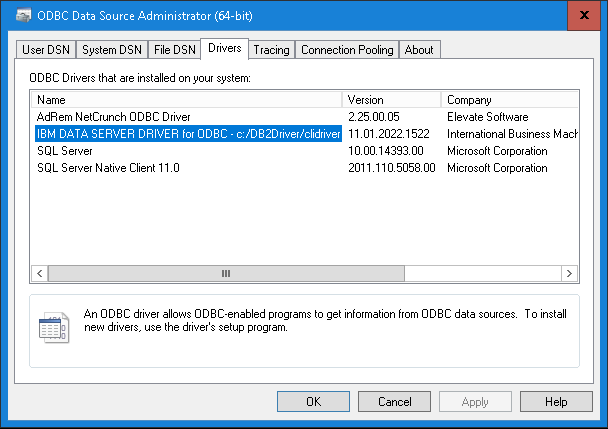Viewport: 608px width, 429px height.
Task: Click the driver list right scroll arrow
Action: 569,273
